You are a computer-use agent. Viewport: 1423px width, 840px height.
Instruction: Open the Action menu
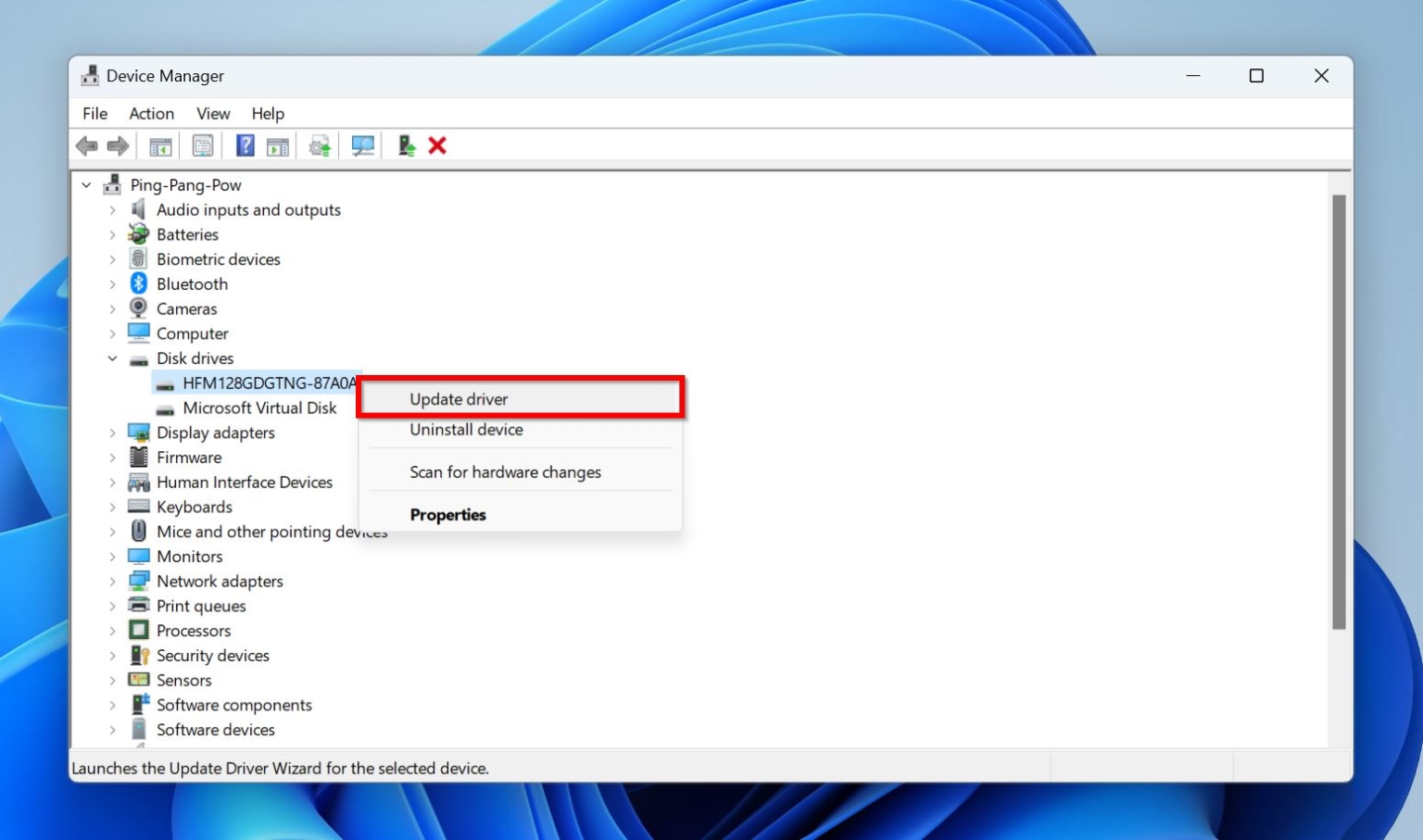pyautogui.click(x=151, y=113)
